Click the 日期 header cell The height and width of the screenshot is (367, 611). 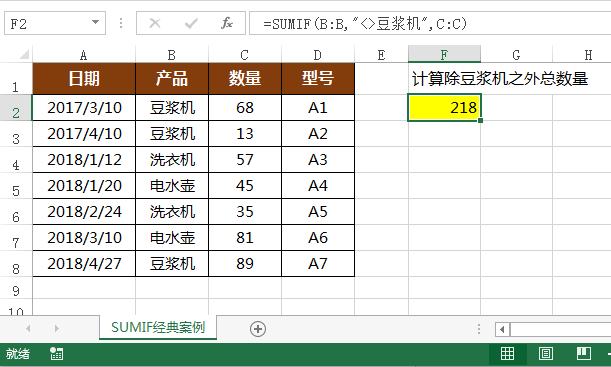[84, 79]
